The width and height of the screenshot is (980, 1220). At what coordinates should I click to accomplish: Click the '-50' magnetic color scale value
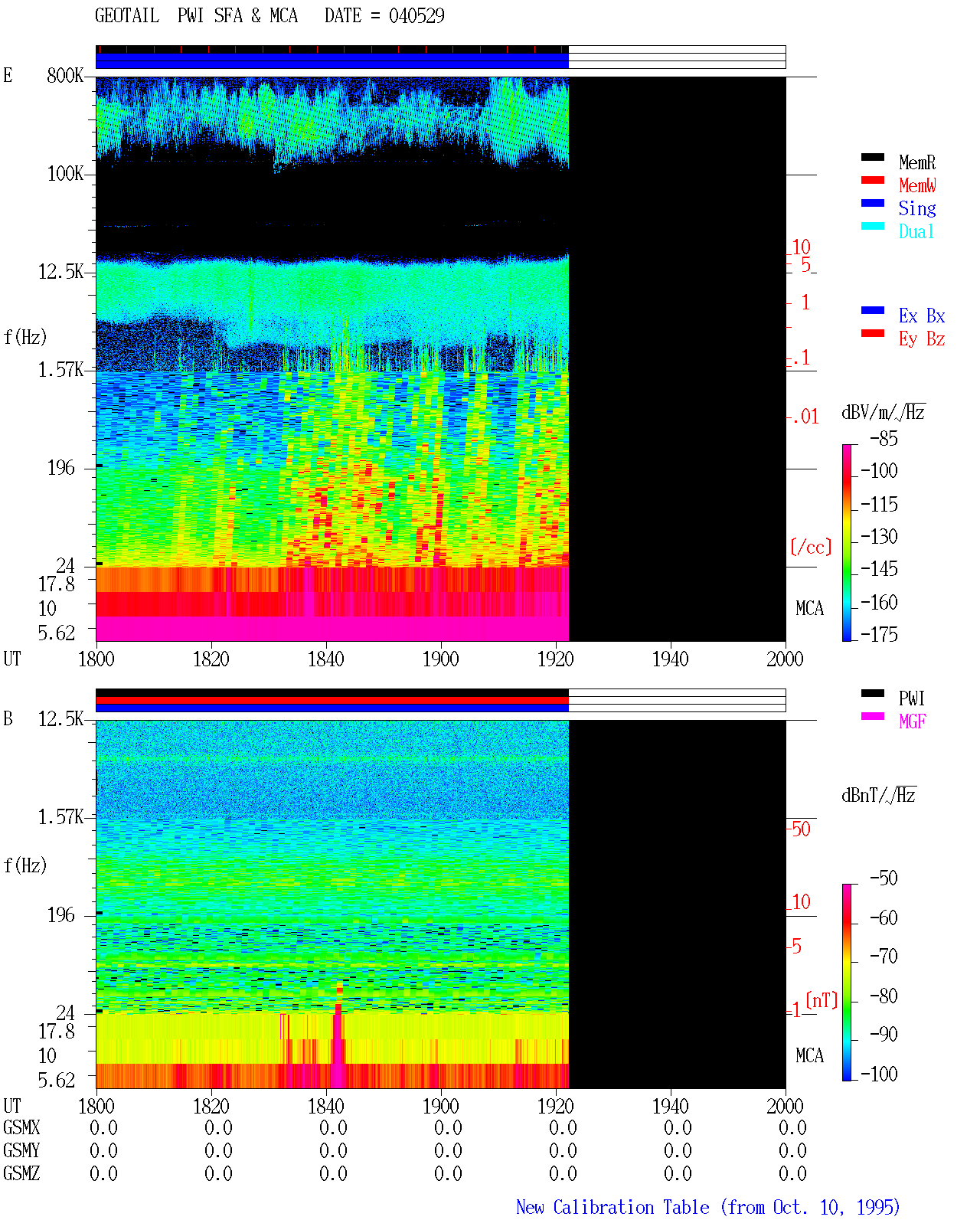click(x=884, y=878)
